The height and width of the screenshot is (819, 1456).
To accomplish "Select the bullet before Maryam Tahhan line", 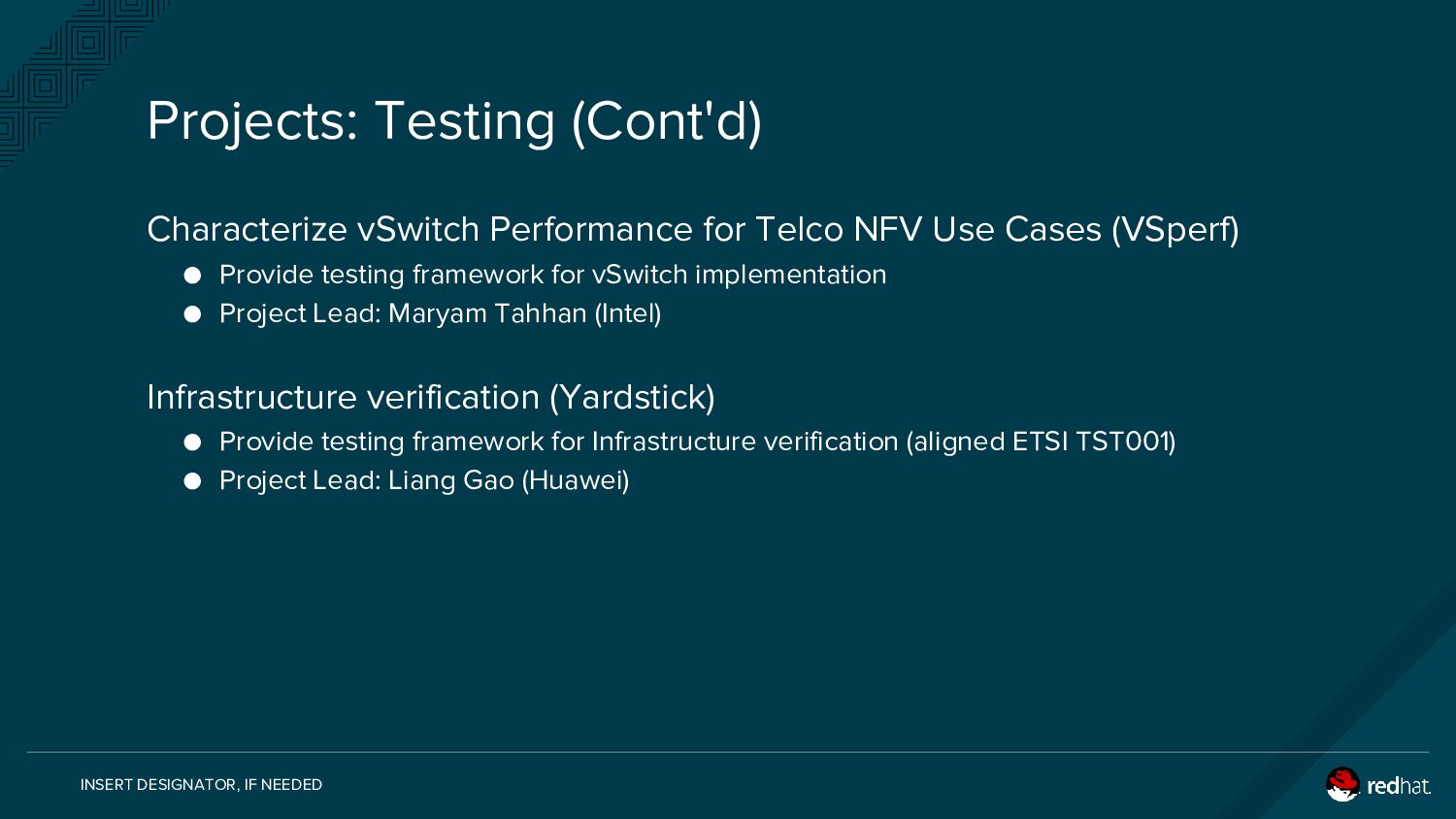I will coord(192,314).
